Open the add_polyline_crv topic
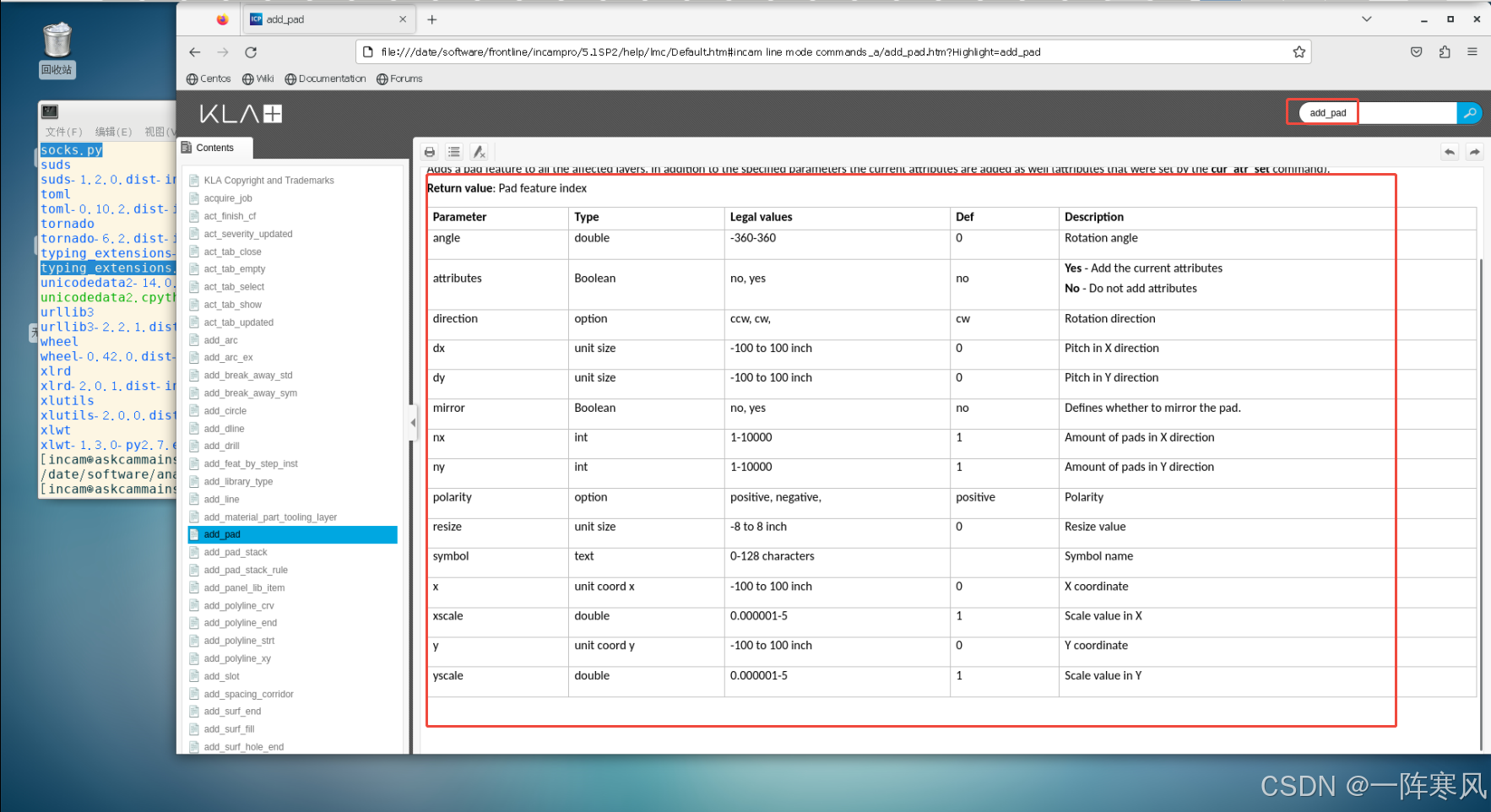Image resolution: width=1491 pixels, height=812 pixels. coord(239,605)
